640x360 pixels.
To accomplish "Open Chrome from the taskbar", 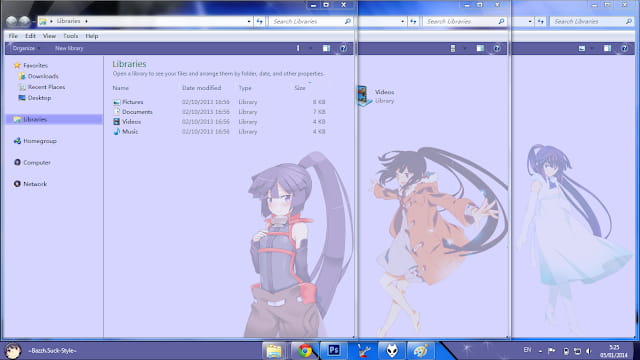I will pos(304,351).
